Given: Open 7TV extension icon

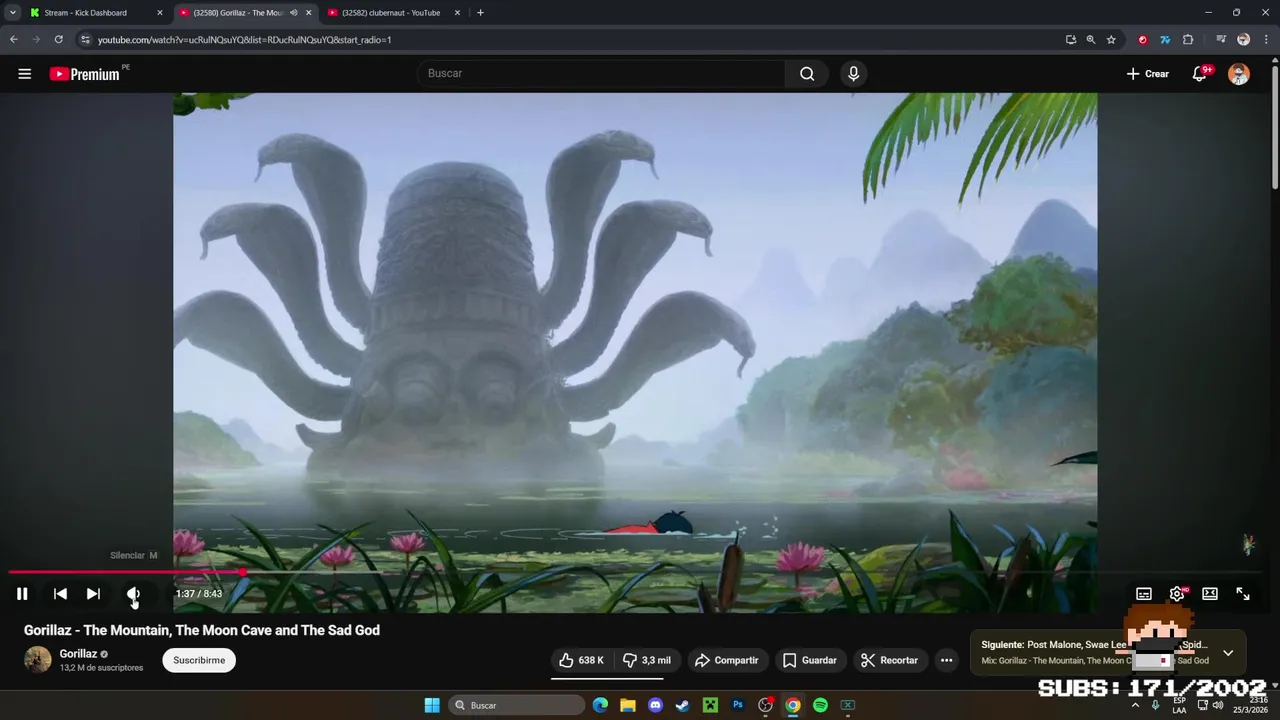Looking at the screenshot, I should [1165, 40].
